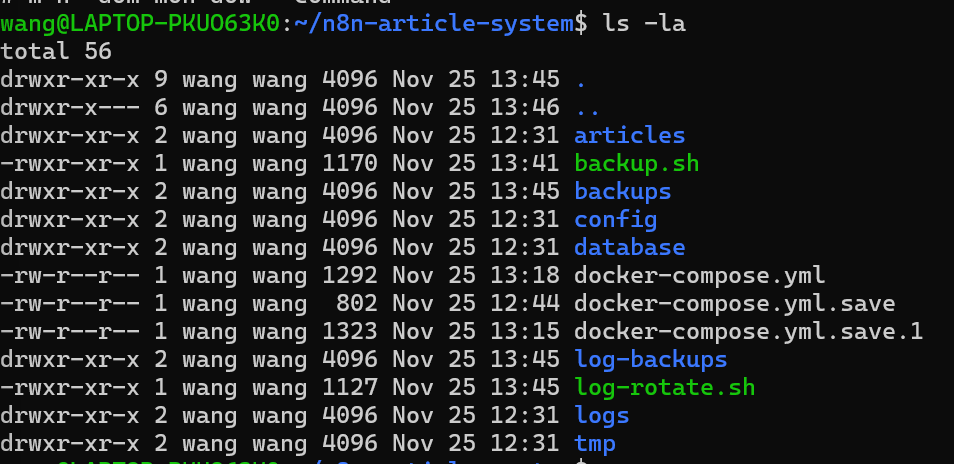Click the tmp directory name
The height and width of the screenshot is (464, 954).
pyautogui.click(x=594, y=443)
